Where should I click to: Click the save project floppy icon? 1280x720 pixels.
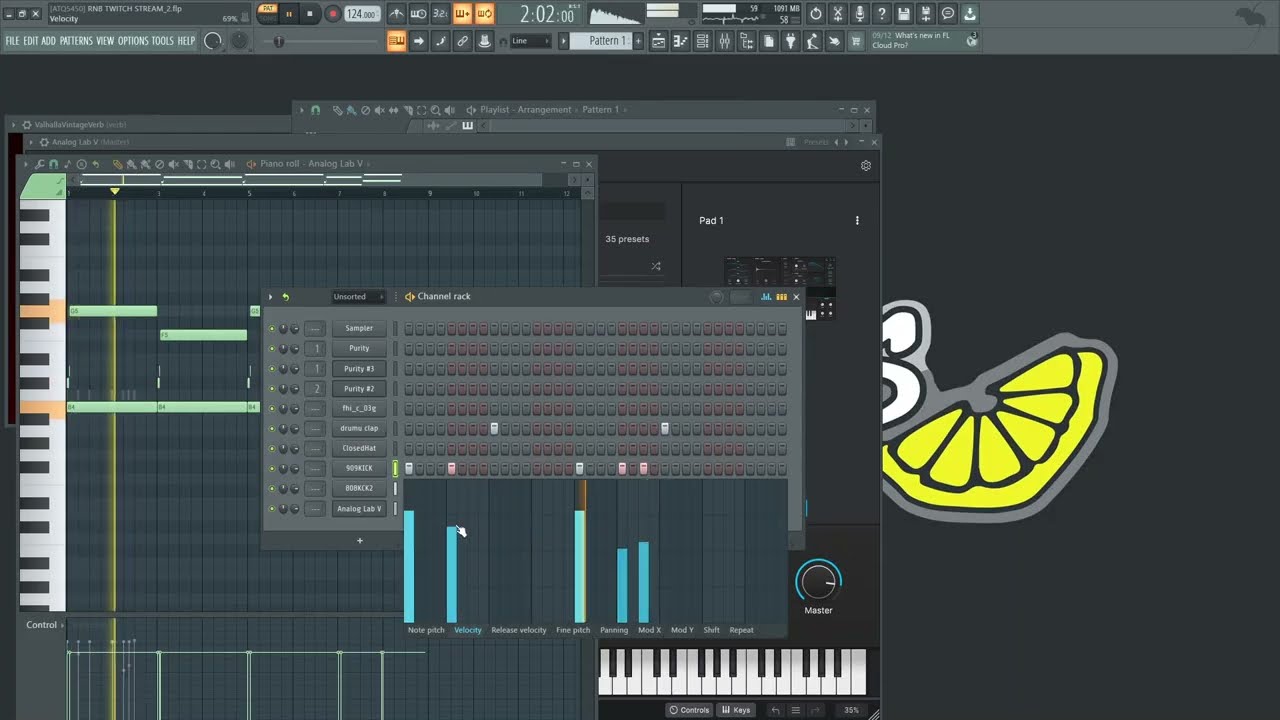coord(904,14)
